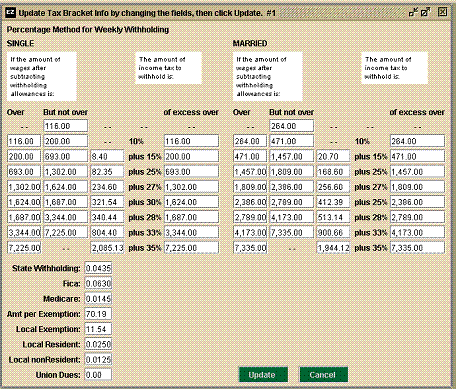Select Married tax amount field showing 256.60
This screenshot has width=456, height=389.
[333, 187]
